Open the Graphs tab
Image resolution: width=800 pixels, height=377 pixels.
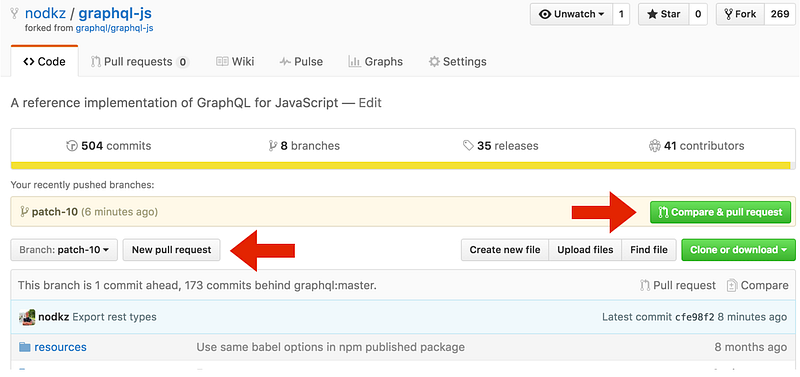pyautogui.click(x=375, y=62)
